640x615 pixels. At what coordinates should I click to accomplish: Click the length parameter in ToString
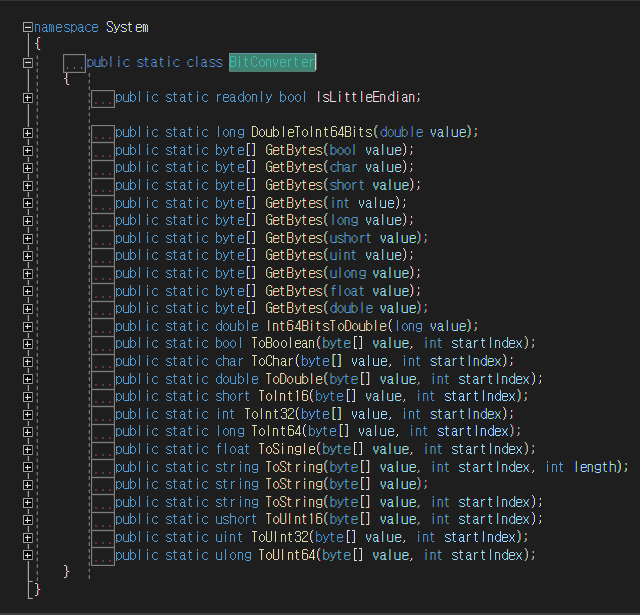(596, 467)
